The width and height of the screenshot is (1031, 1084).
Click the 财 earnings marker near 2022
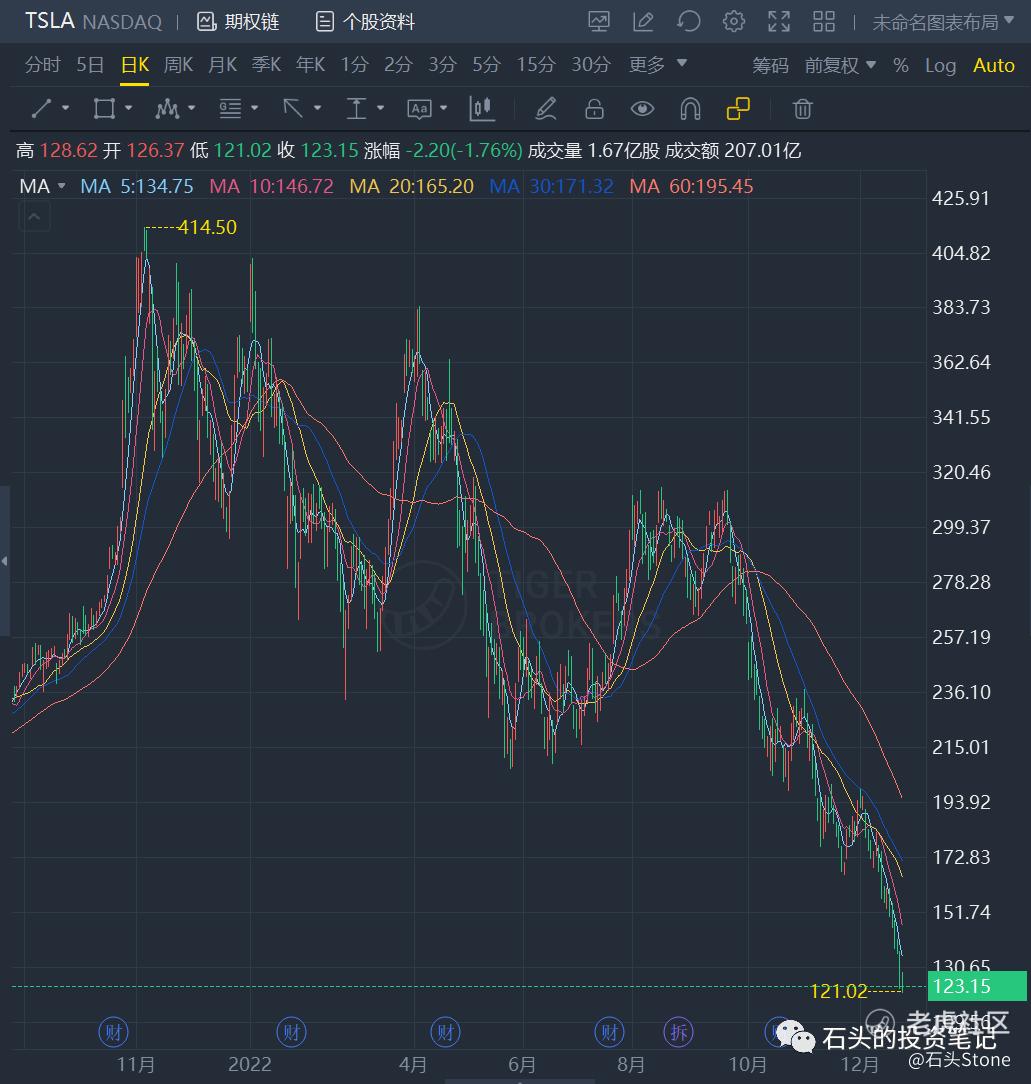click(291, 1032)
